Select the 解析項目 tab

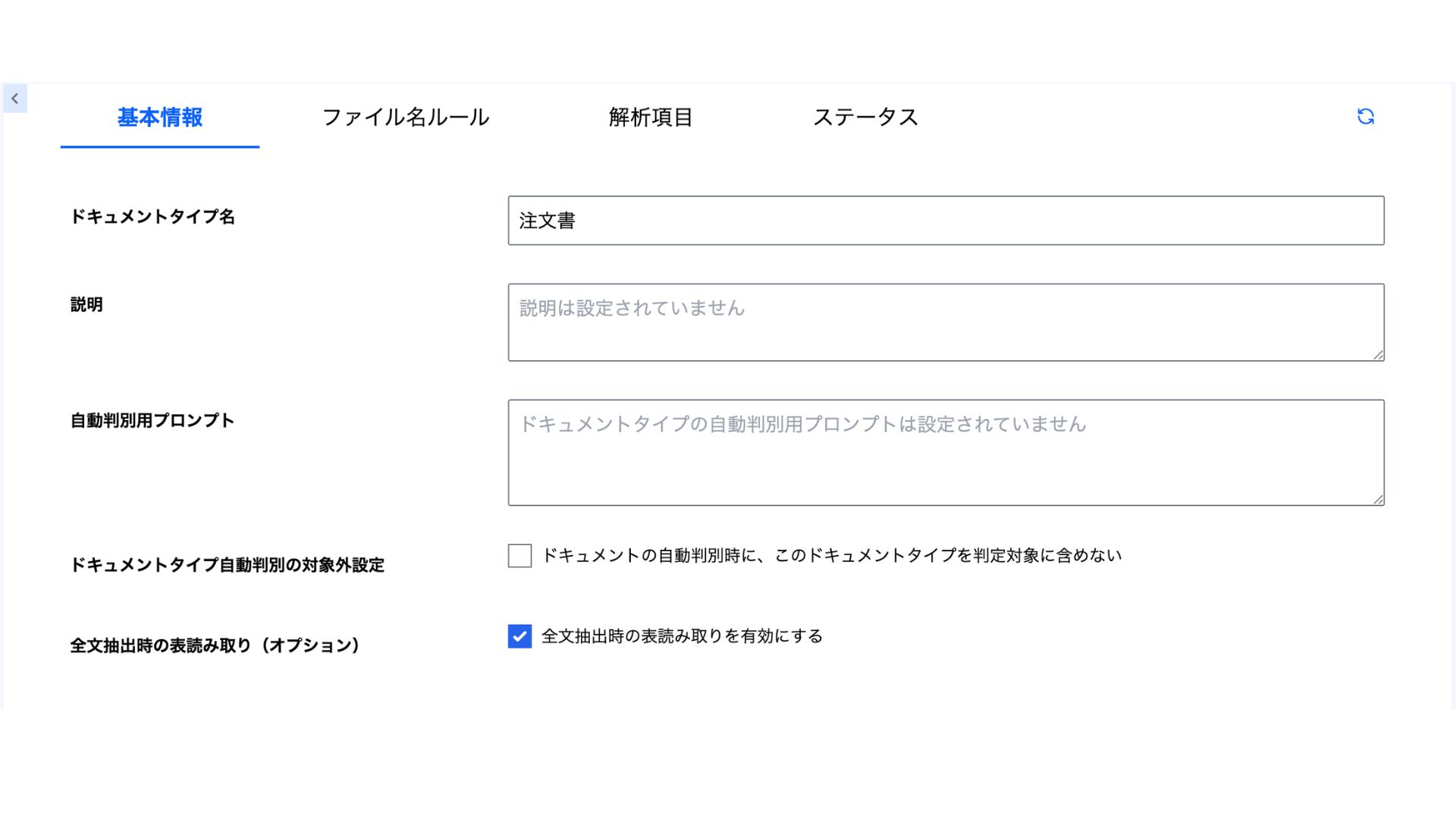(651, 118)
